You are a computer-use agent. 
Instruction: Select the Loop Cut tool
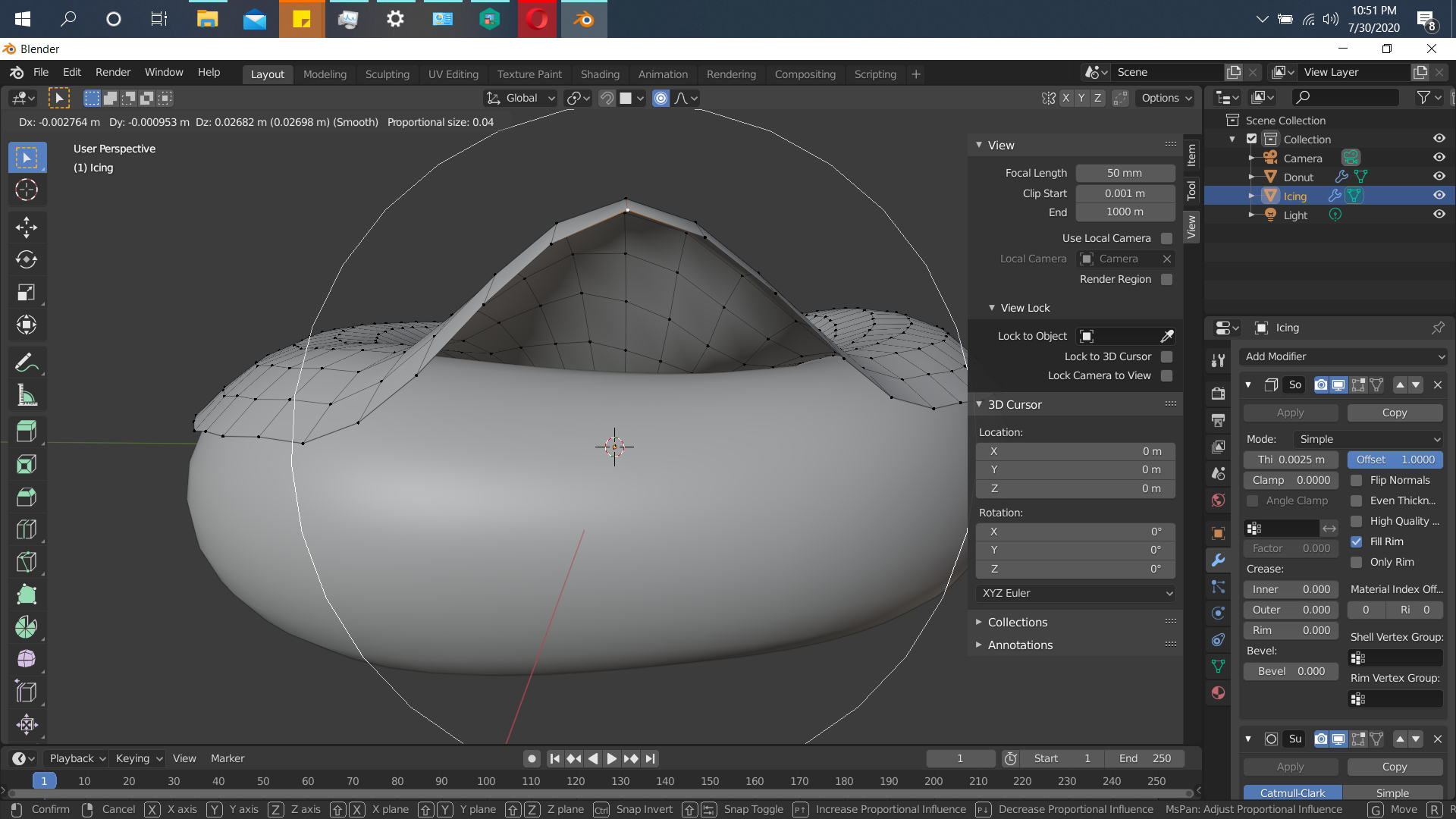[27, 529]
